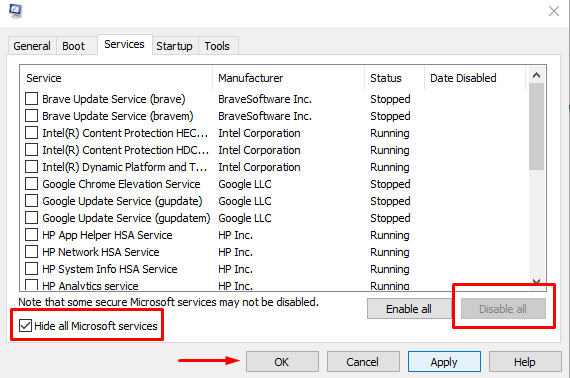570x378 pixels.
Task: Click the OK button
Action: [282, 362]
